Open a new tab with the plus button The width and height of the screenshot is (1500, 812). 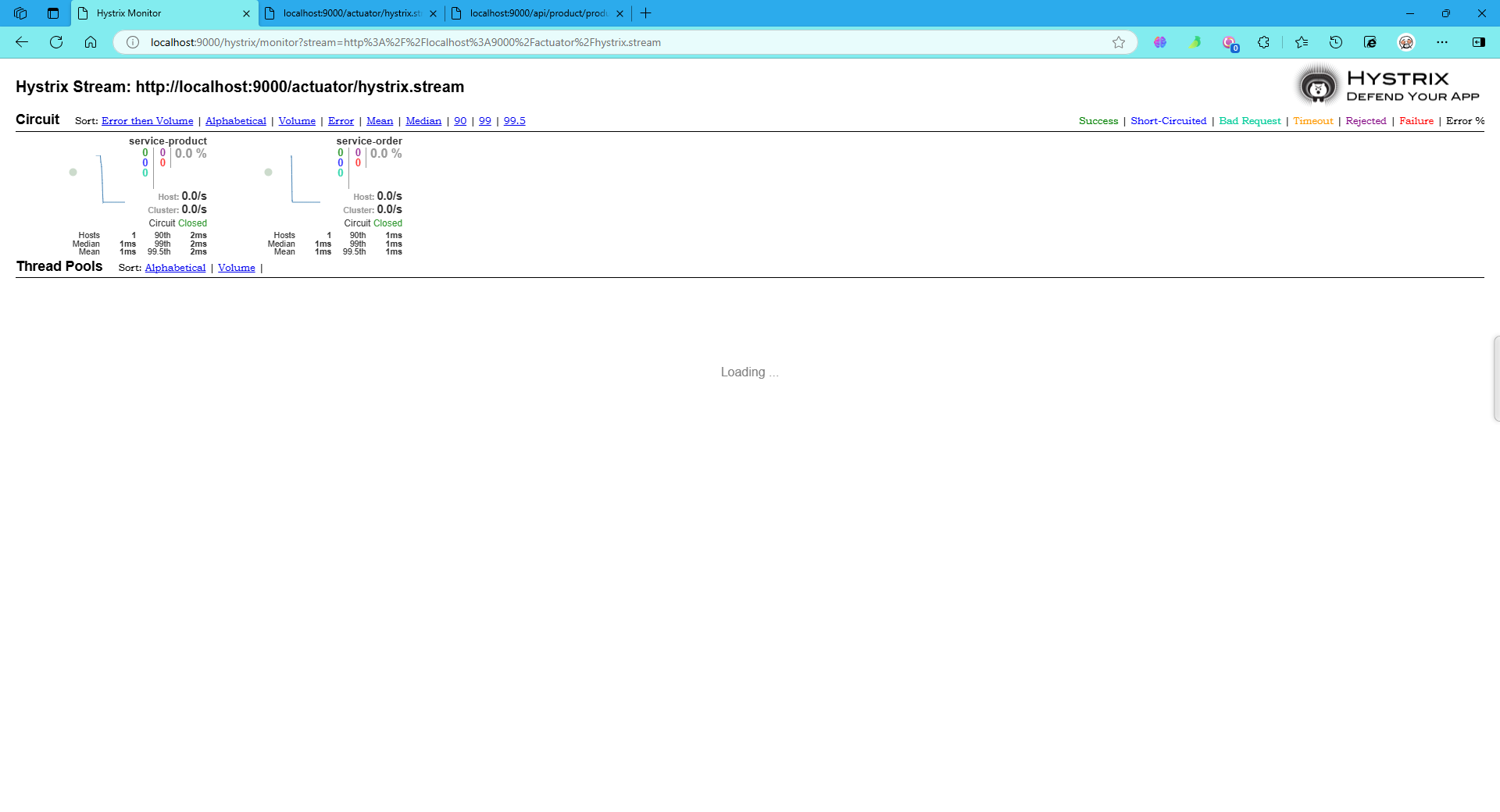645,13
